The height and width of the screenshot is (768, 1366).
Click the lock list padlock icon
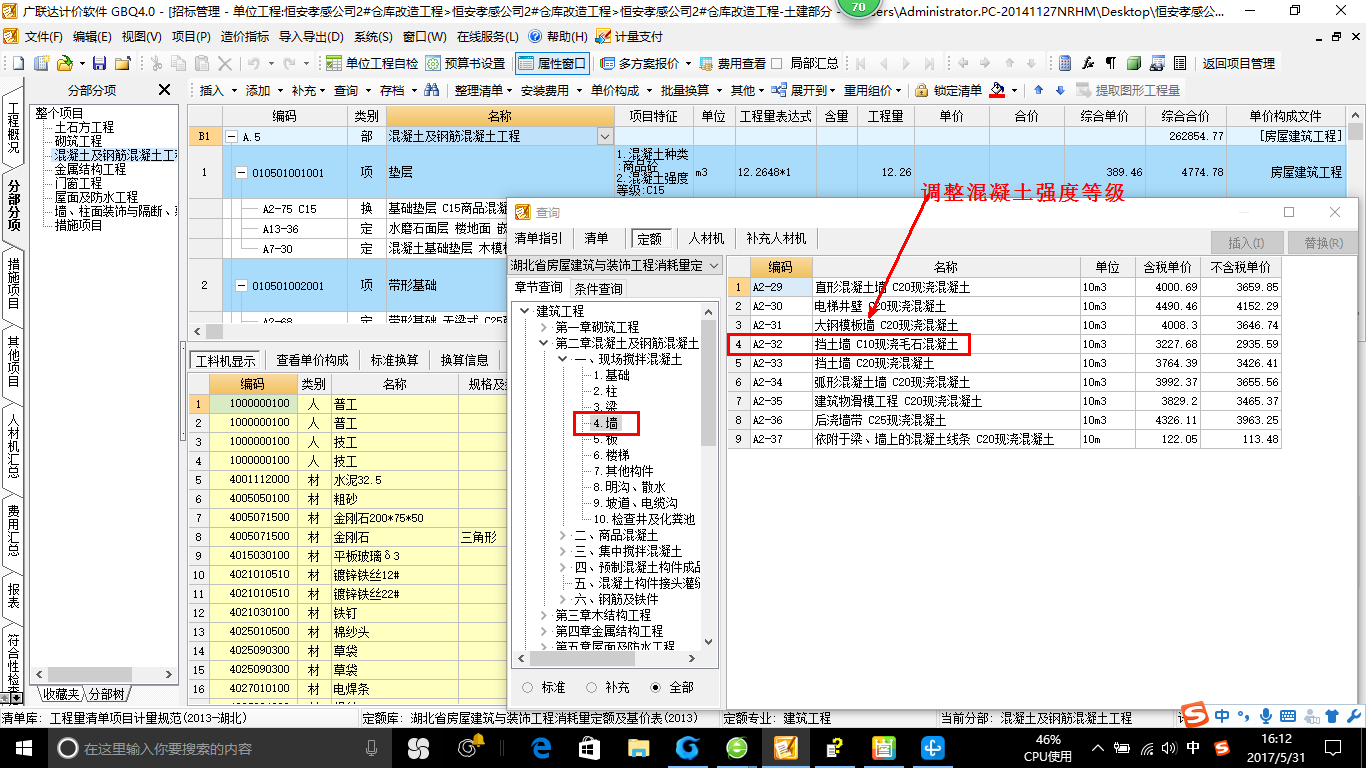click(x=921, y=90)
